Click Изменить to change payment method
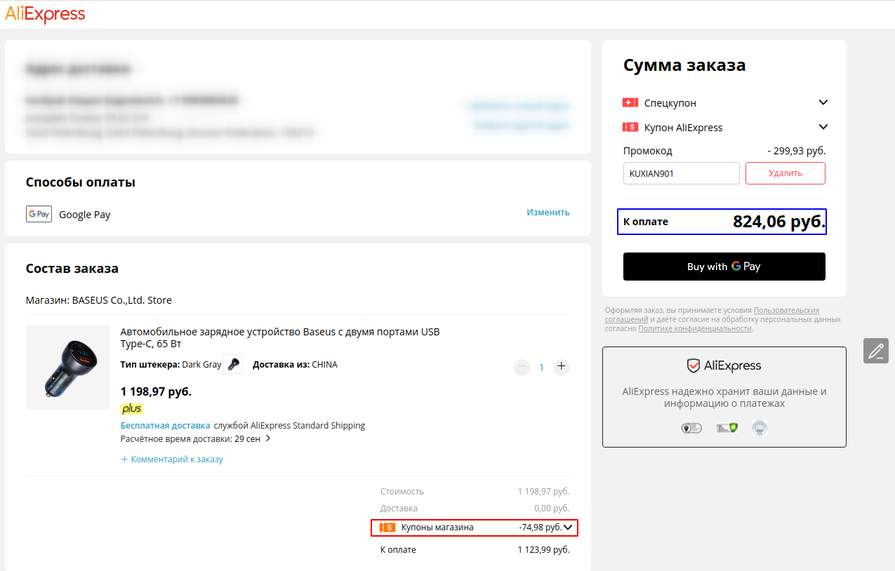Screen dimensions: 895x571 548,212
